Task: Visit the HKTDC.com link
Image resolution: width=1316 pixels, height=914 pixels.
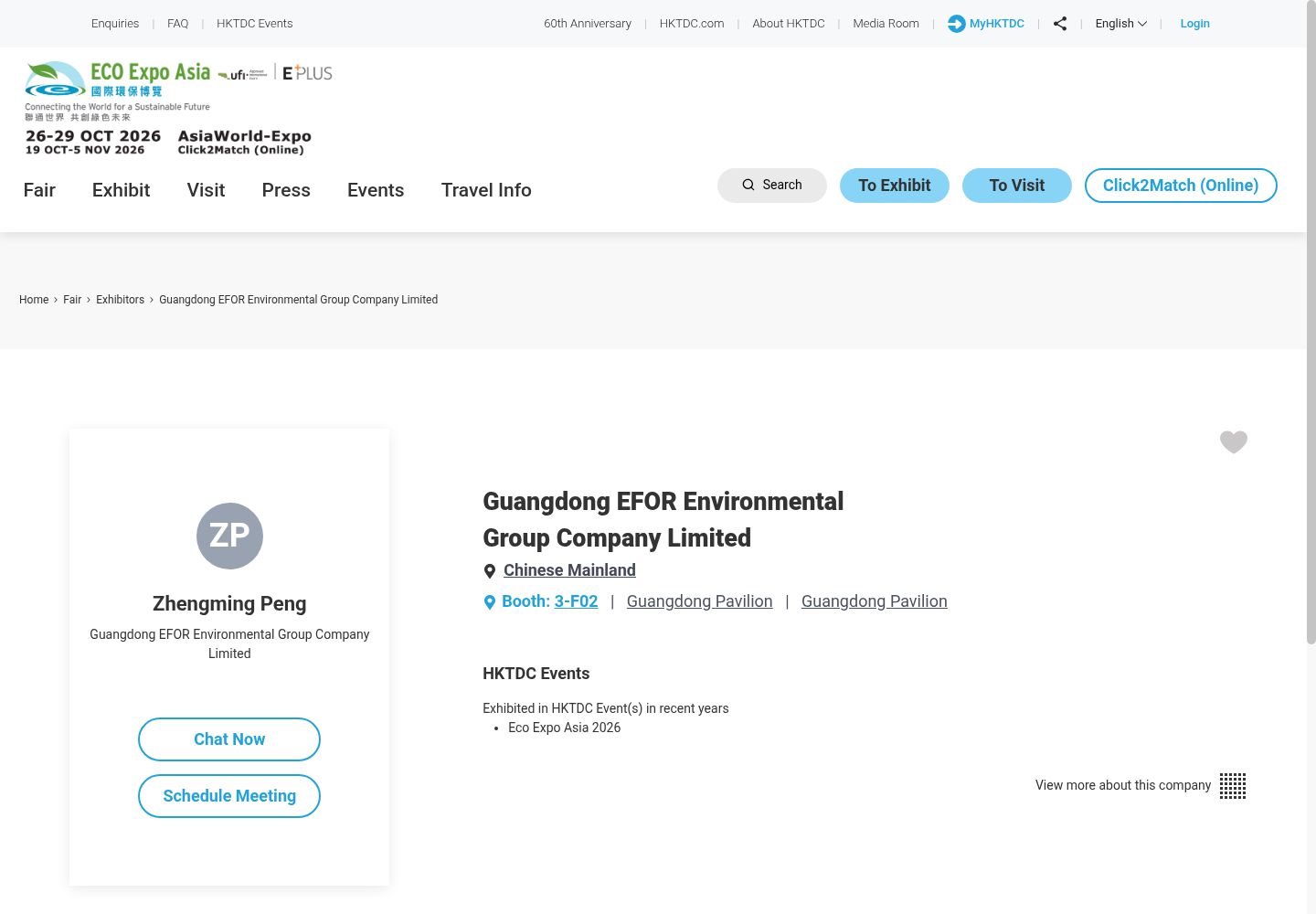Action: pos(692,24)
